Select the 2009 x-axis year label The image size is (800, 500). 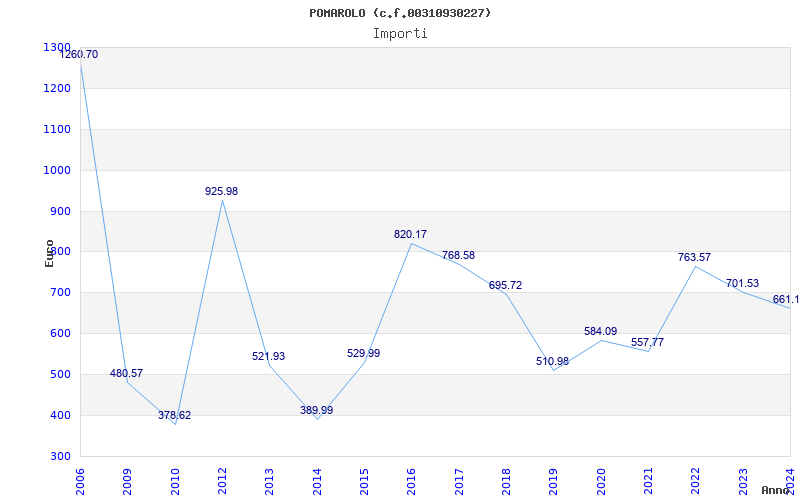[128, 482]
